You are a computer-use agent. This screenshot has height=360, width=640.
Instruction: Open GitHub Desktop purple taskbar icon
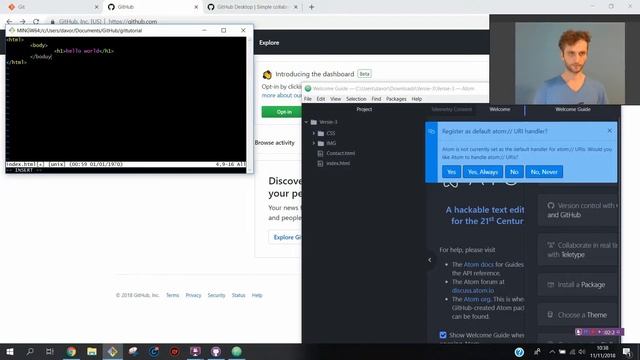(216, 351)
